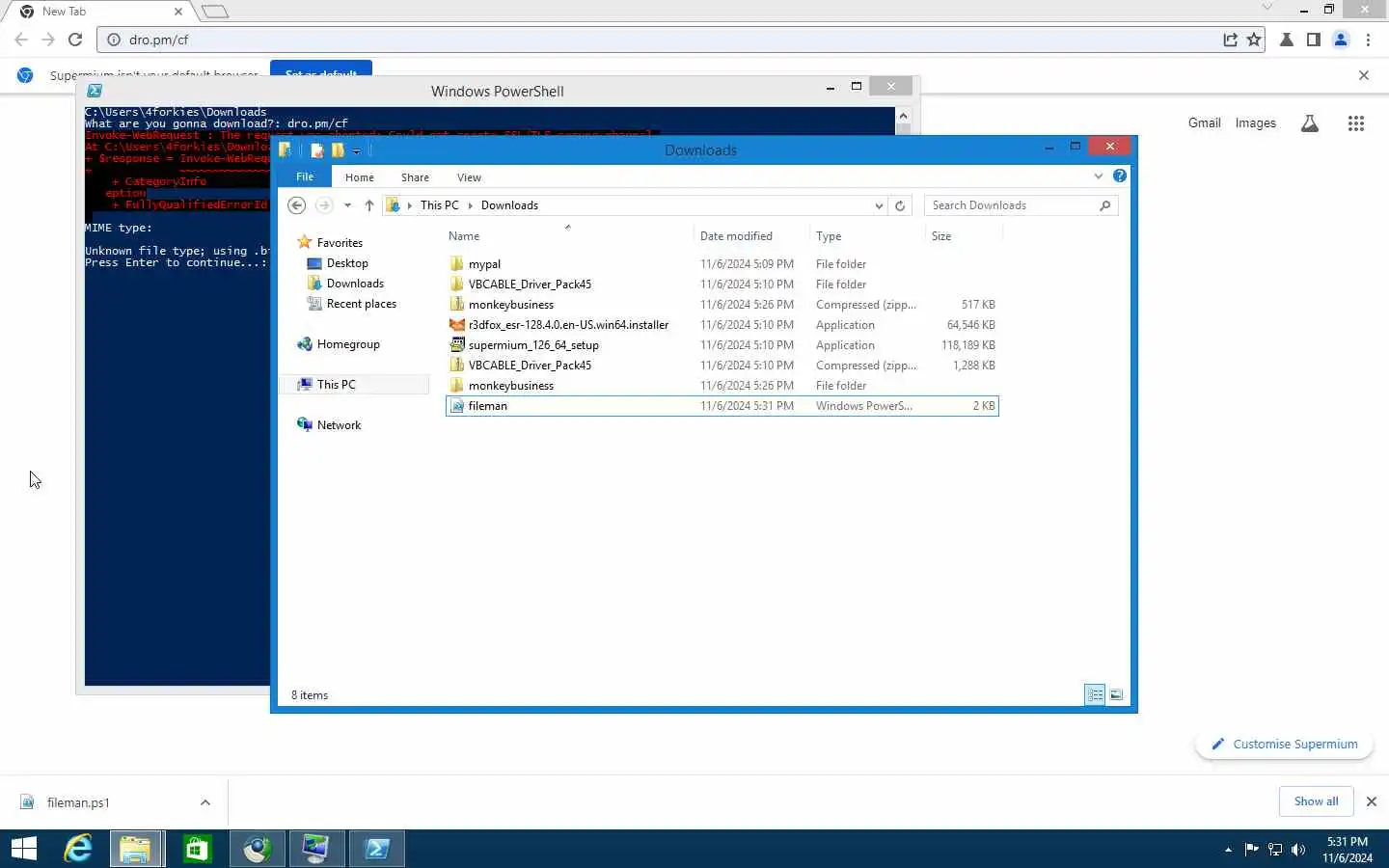Image resolution: width=1389 pixels, height=868 pixels.
Task: Open the Images link
Action: (x=1255, y=123)
